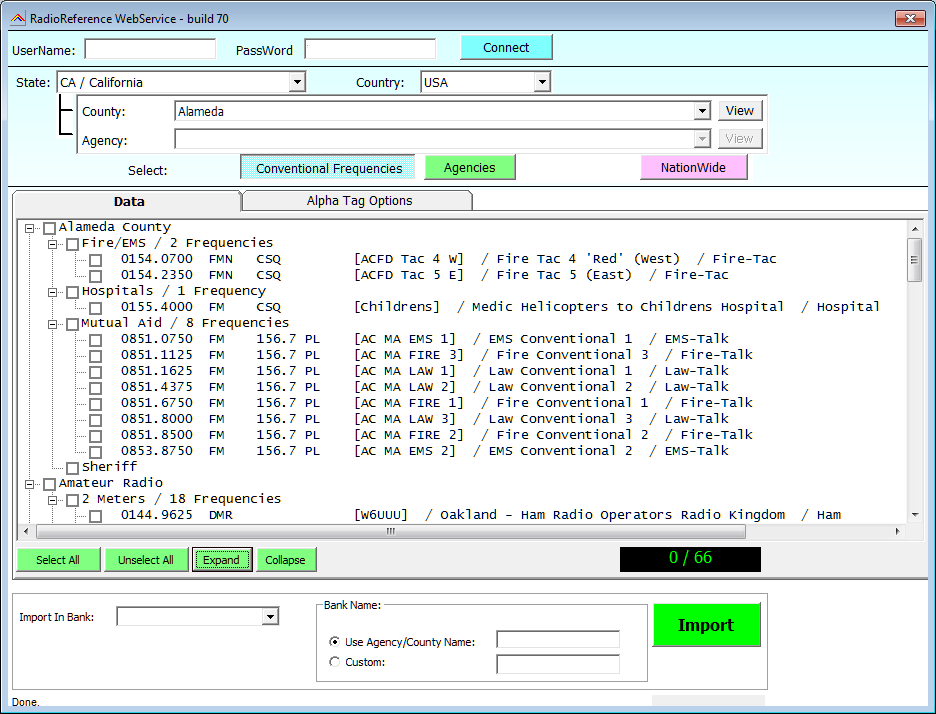
Task: Click the UserName input field
Action: (150, 49)
